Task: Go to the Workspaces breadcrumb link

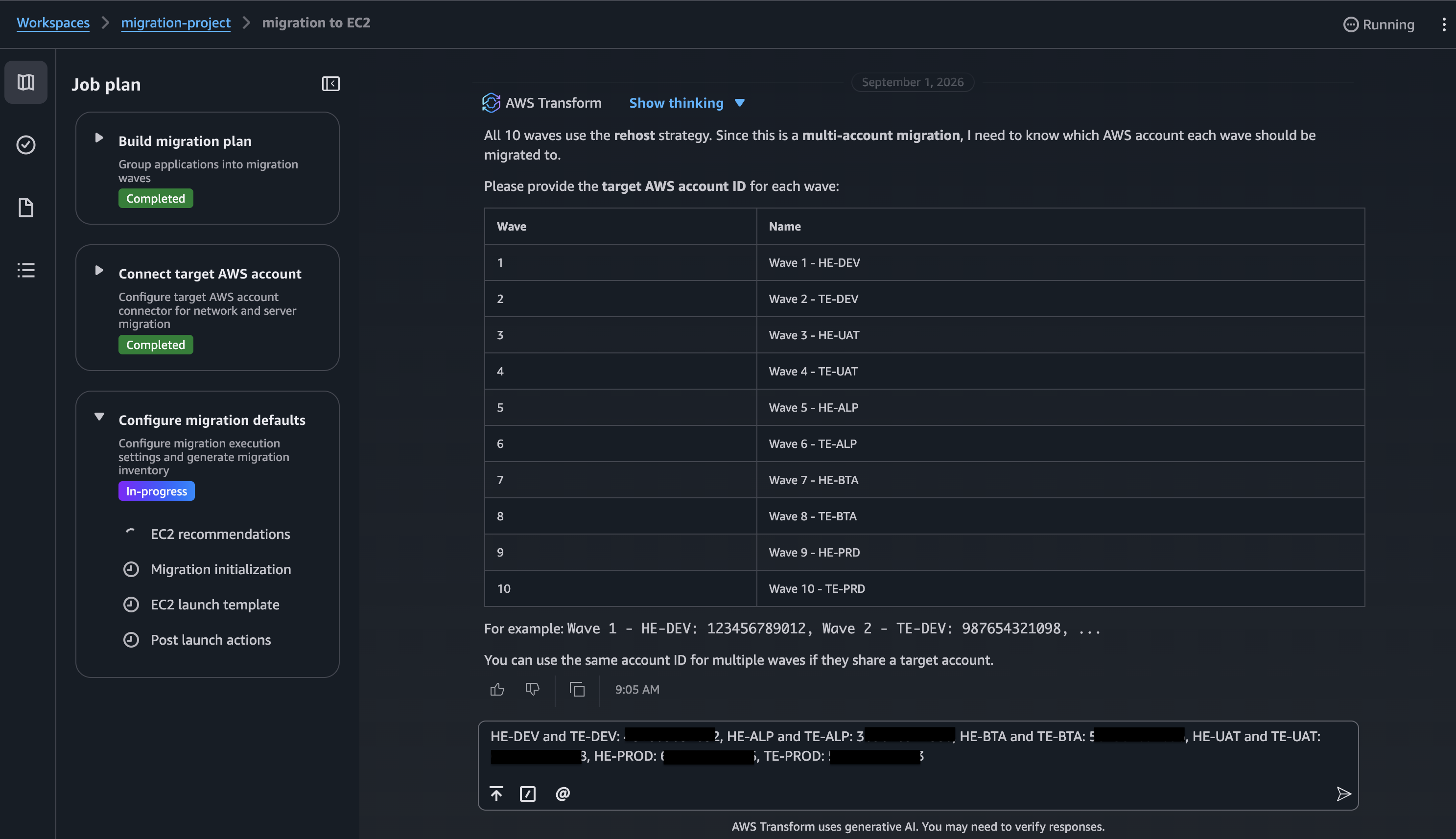Action: pos(53,23)
